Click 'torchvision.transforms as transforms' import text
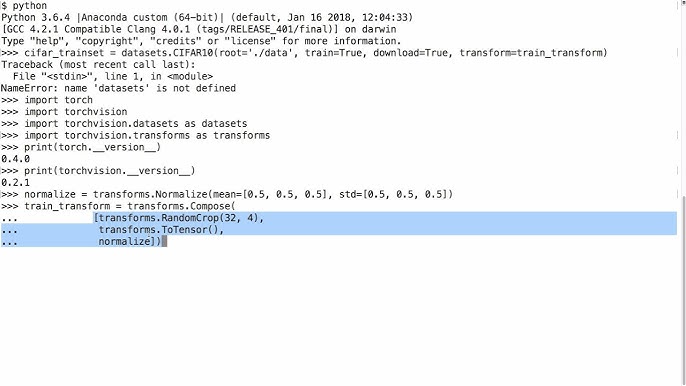686x386 pixels. (167, 135)
